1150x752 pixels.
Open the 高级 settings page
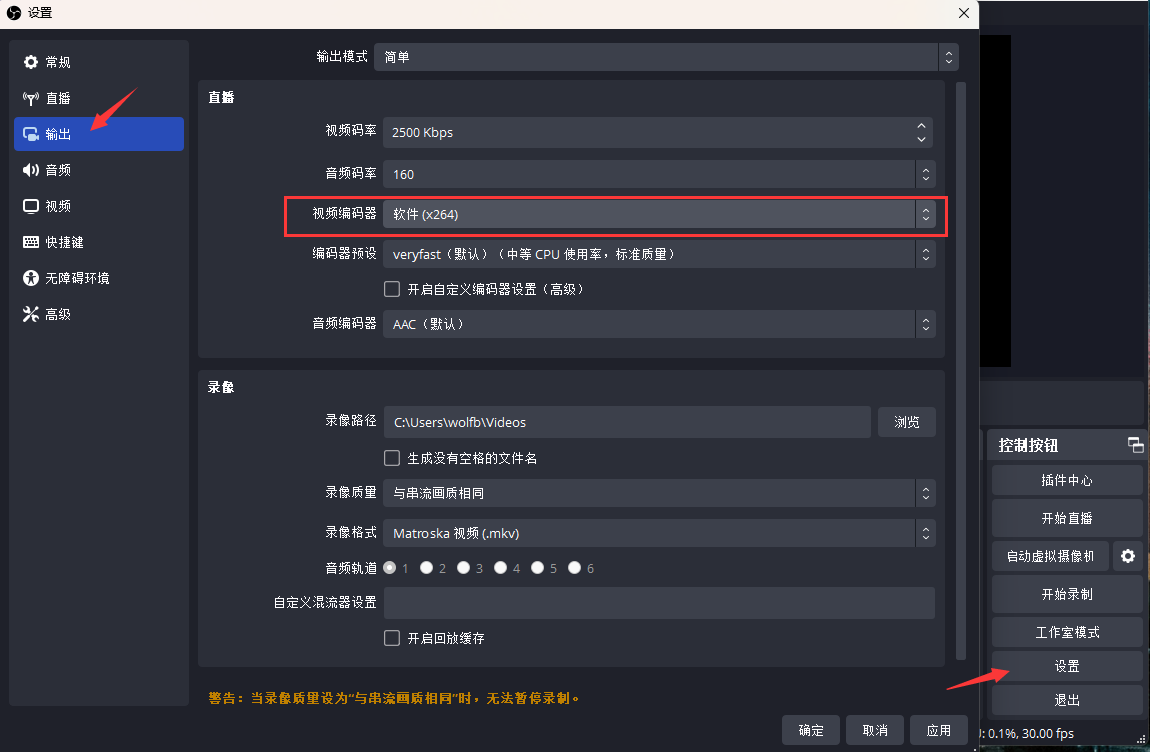(99, 314)
